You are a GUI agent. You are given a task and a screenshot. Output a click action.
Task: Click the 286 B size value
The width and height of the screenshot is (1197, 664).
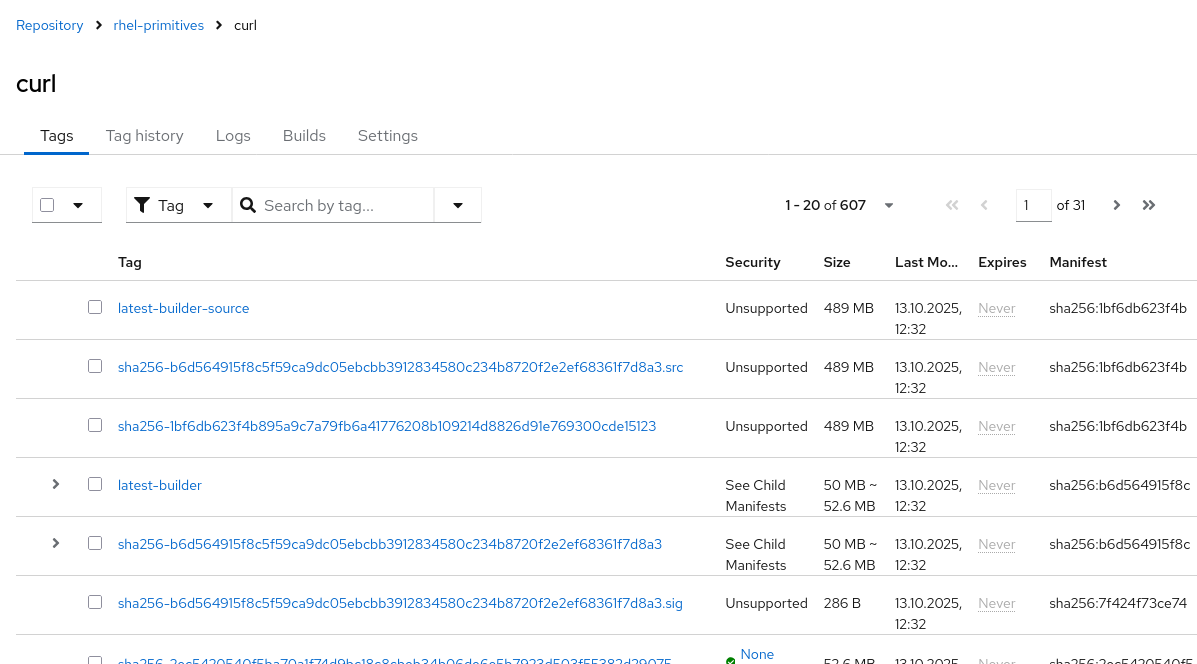(x=842, y=603)
